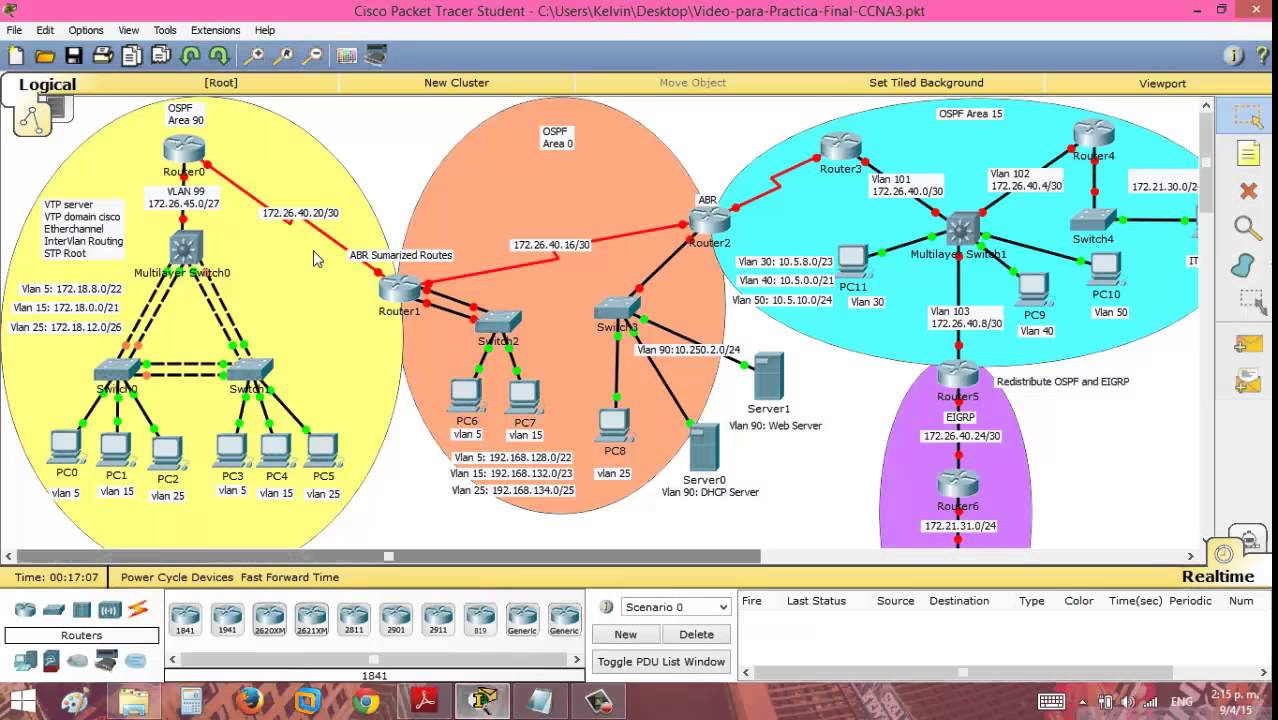
Task: Click Fast Forward Time
Action: (289, 577)
